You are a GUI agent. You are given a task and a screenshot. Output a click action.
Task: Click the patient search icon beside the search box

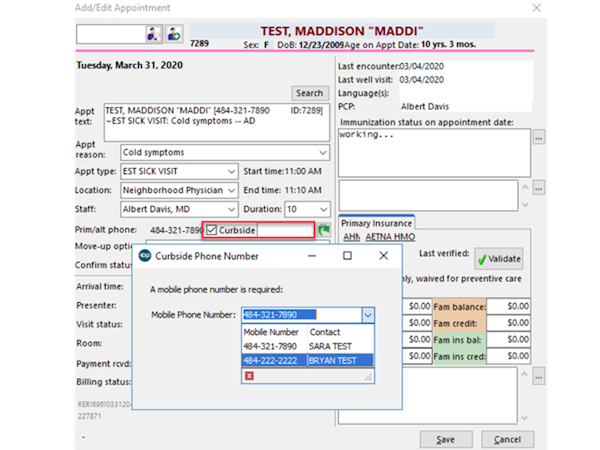154,34
